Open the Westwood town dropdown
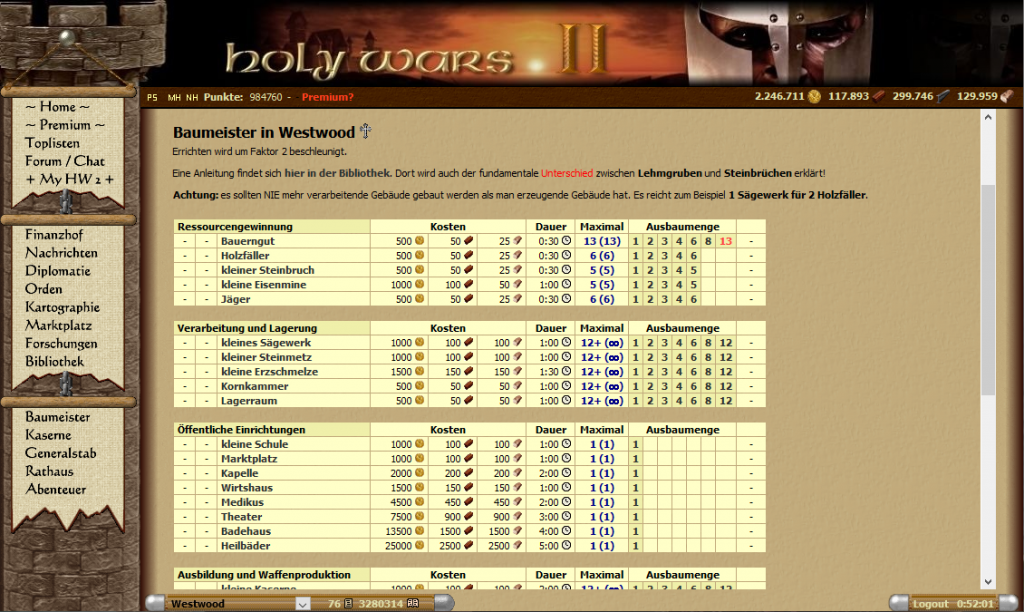This screenshot has height=612, width=1024. click(302, 604)
